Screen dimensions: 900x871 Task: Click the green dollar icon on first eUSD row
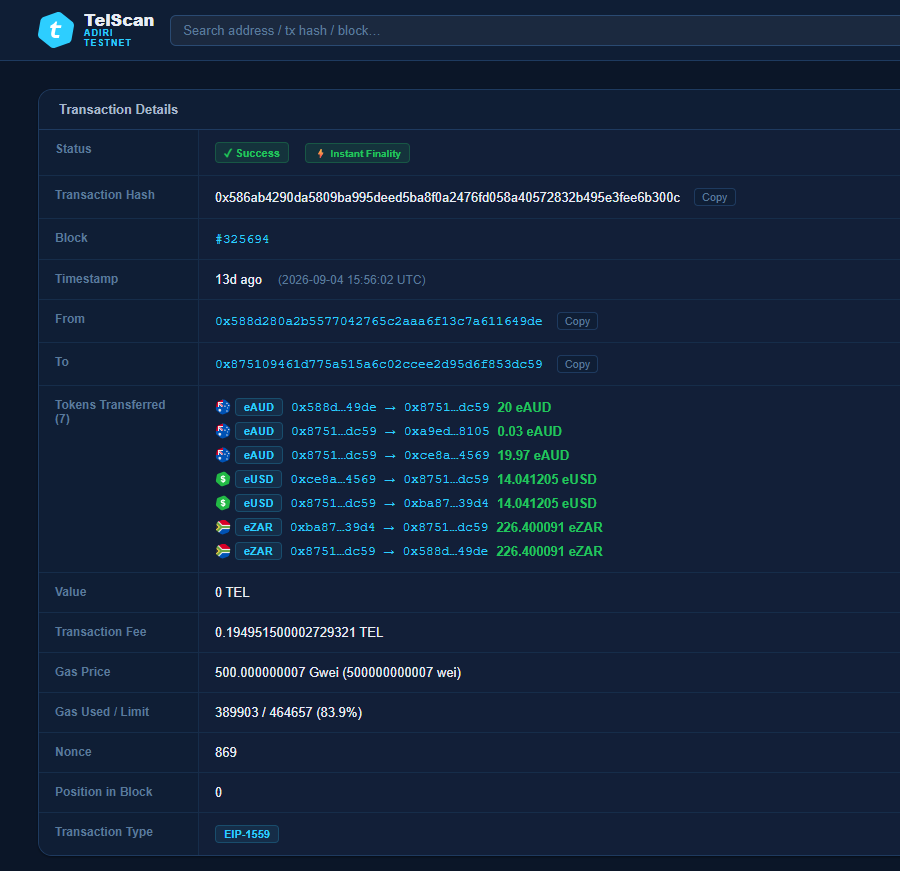coord(223,479)
